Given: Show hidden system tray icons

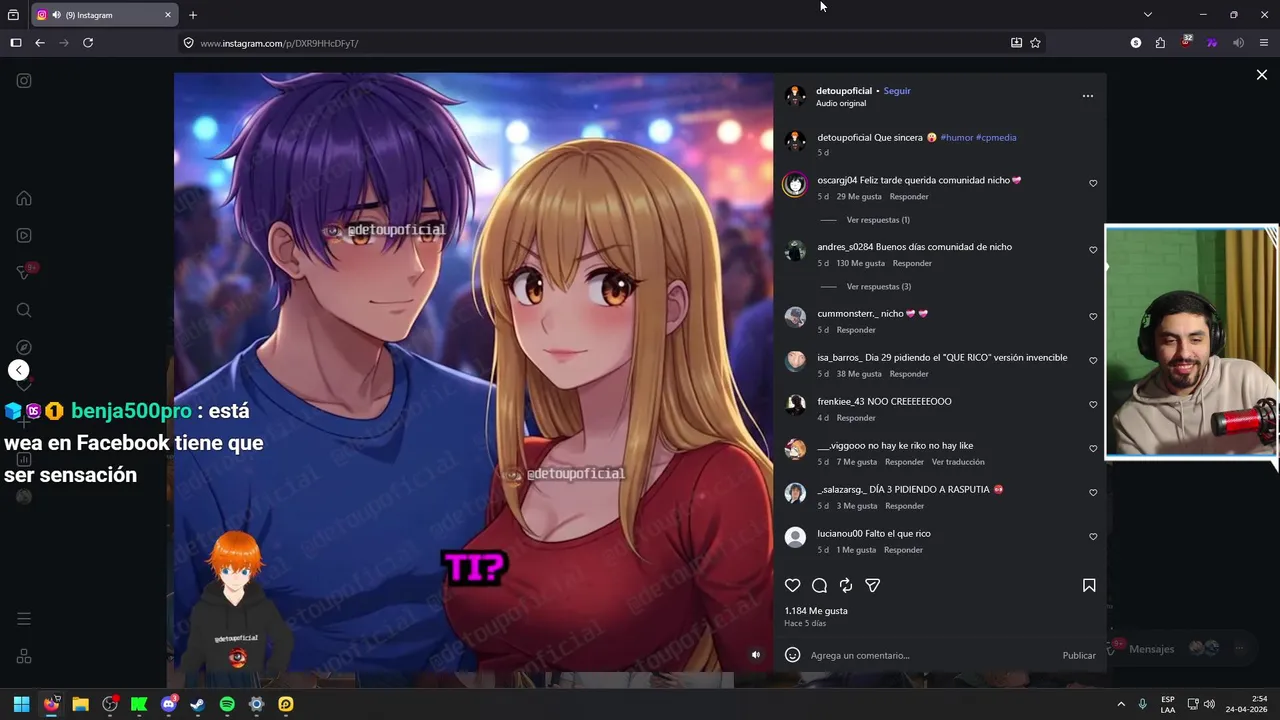Looking at the screenshot, I should click(x=1121, y=704).
